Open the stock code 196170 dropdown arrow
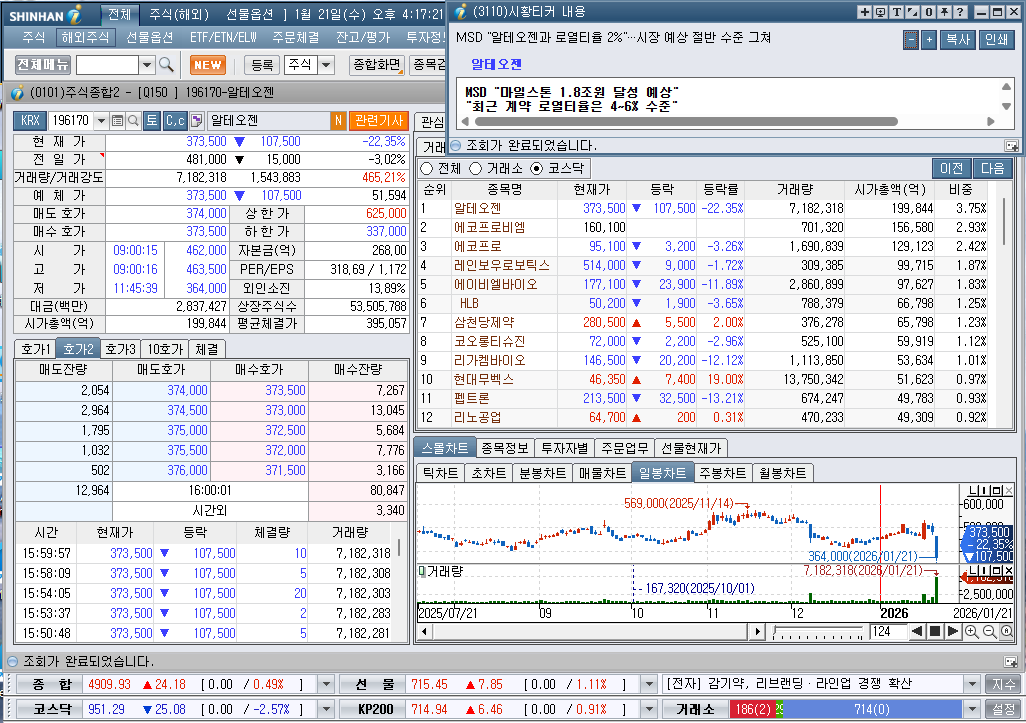1026x723 pixels. 101,120
